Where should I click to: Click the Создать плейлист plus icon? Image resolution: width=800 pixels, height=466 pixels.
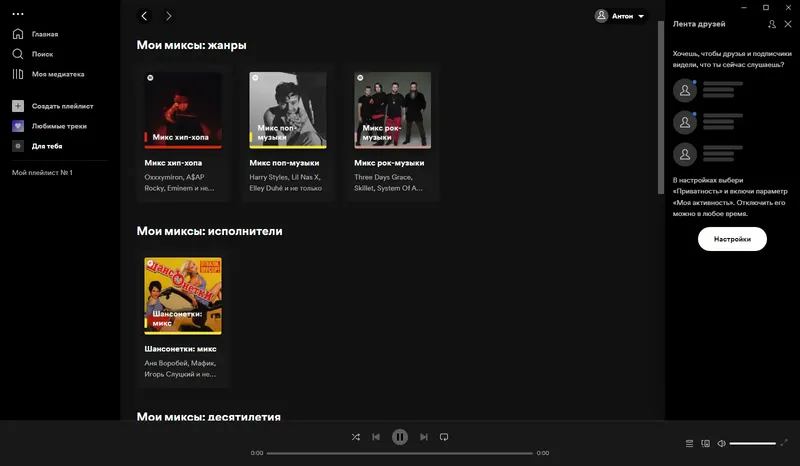[x=18, y=106]
